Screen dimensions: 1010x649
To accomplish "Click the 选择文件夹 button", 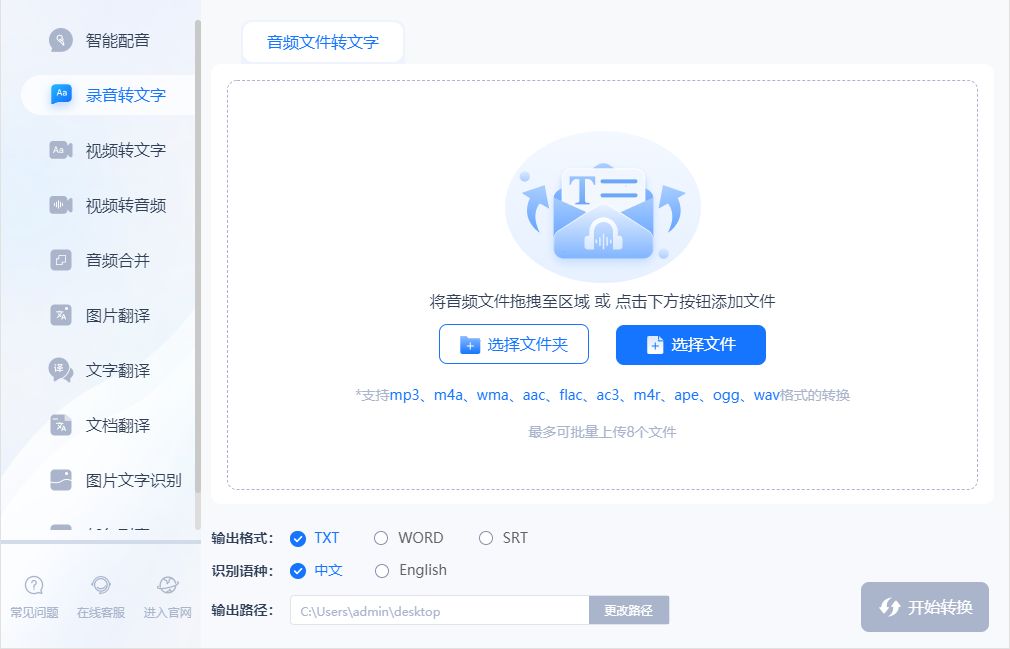I will tap(514, 344).
